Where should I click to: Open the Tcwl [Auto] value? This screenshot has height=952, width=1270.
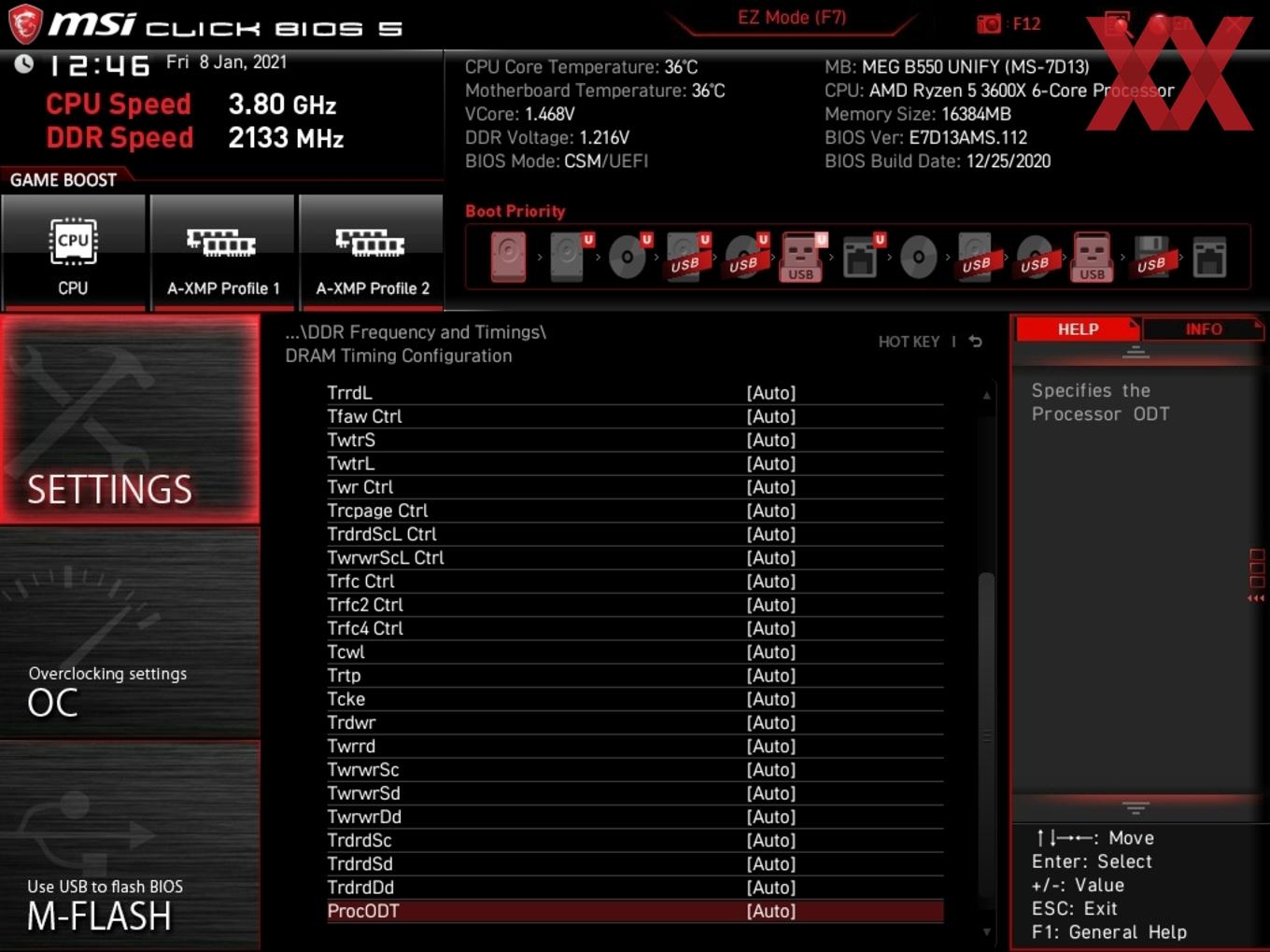point(771,651)
